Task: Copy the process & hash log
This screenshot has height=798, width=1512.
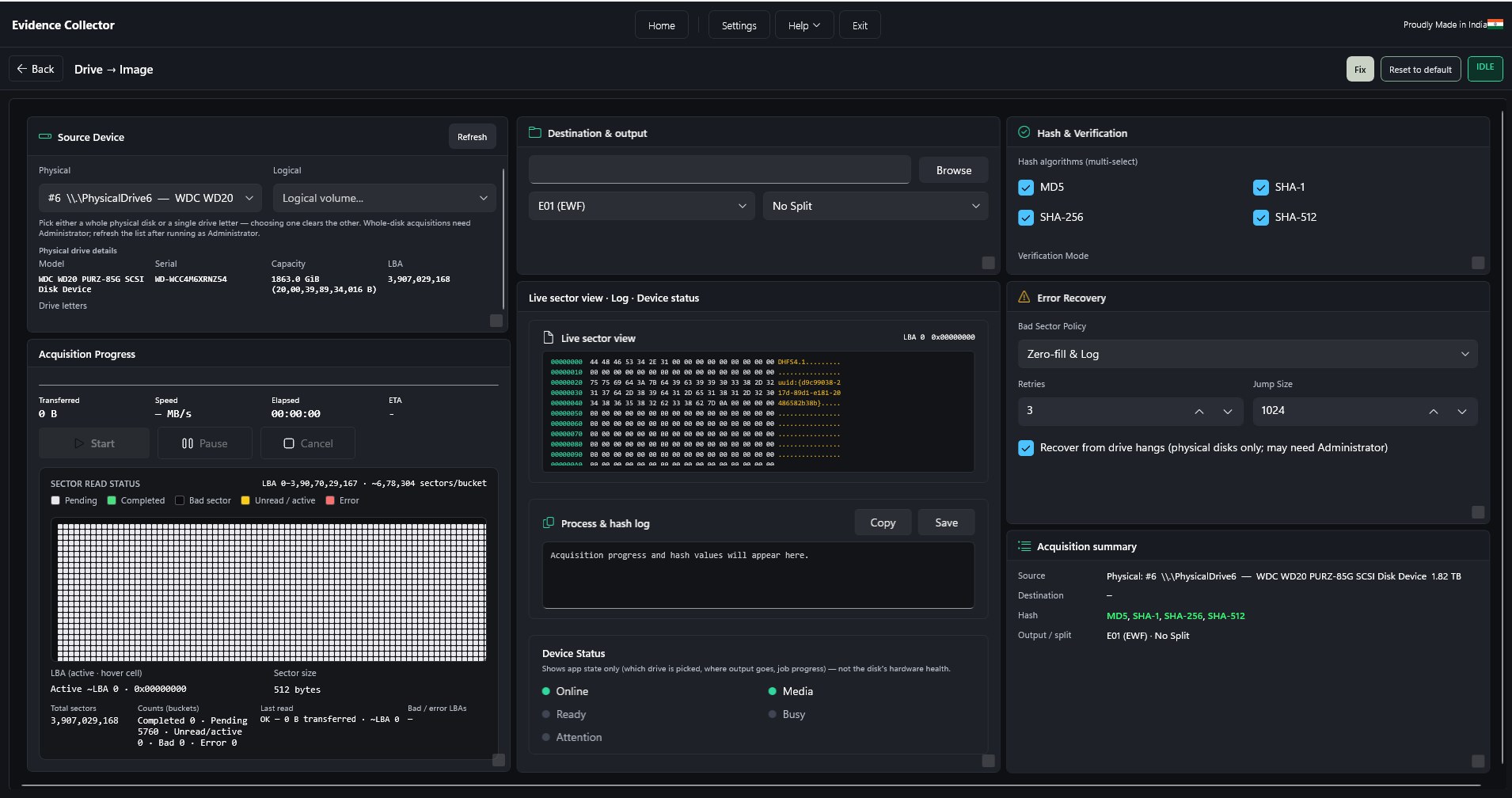Action: point(883,522)
